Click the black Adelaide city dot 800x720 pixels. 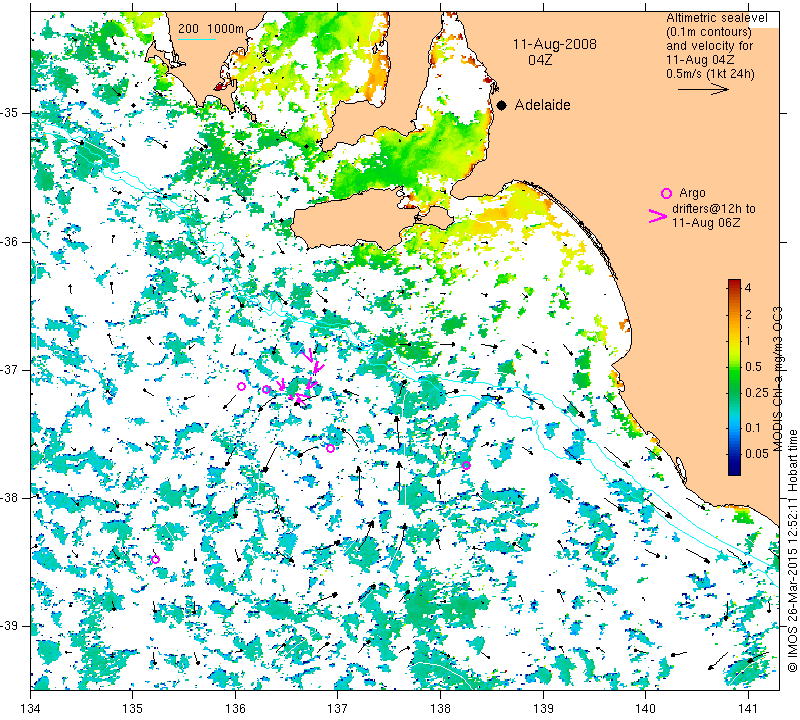click(502, 105)
